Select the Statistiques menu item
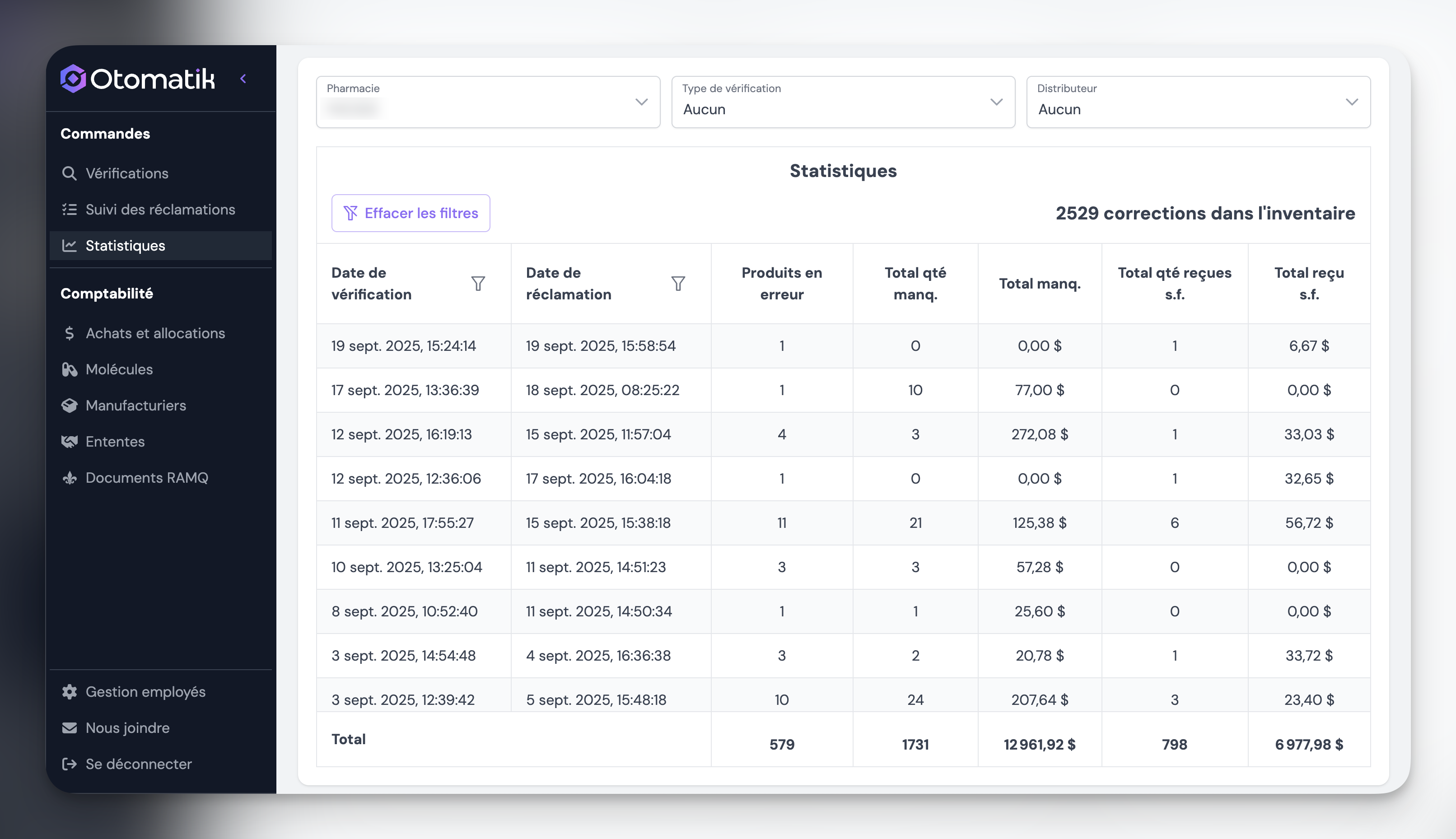This screenshot has width=1456, height=839. [x=125, y=246]
